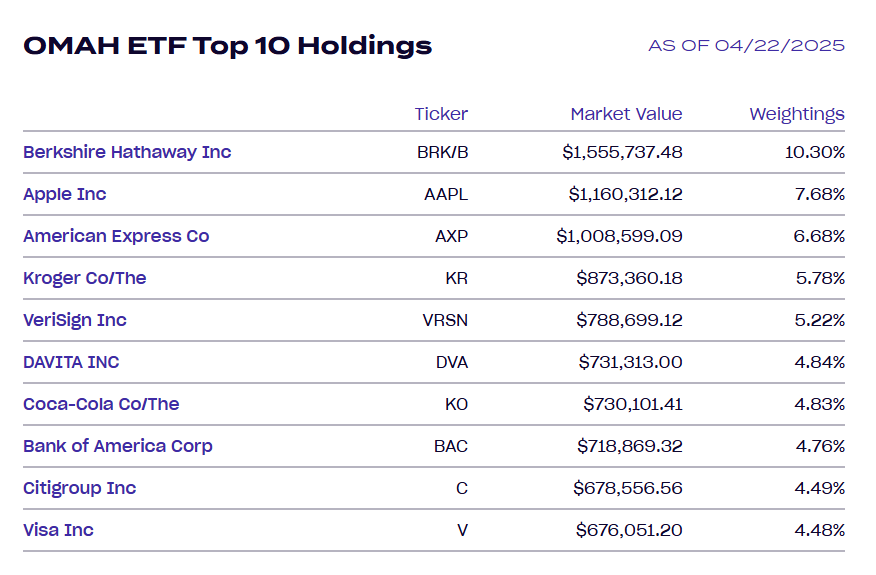
Task: Click the OMAH ETF Top 10 Holdings heading
Action: pyautogui.click(x=228, y=46)
